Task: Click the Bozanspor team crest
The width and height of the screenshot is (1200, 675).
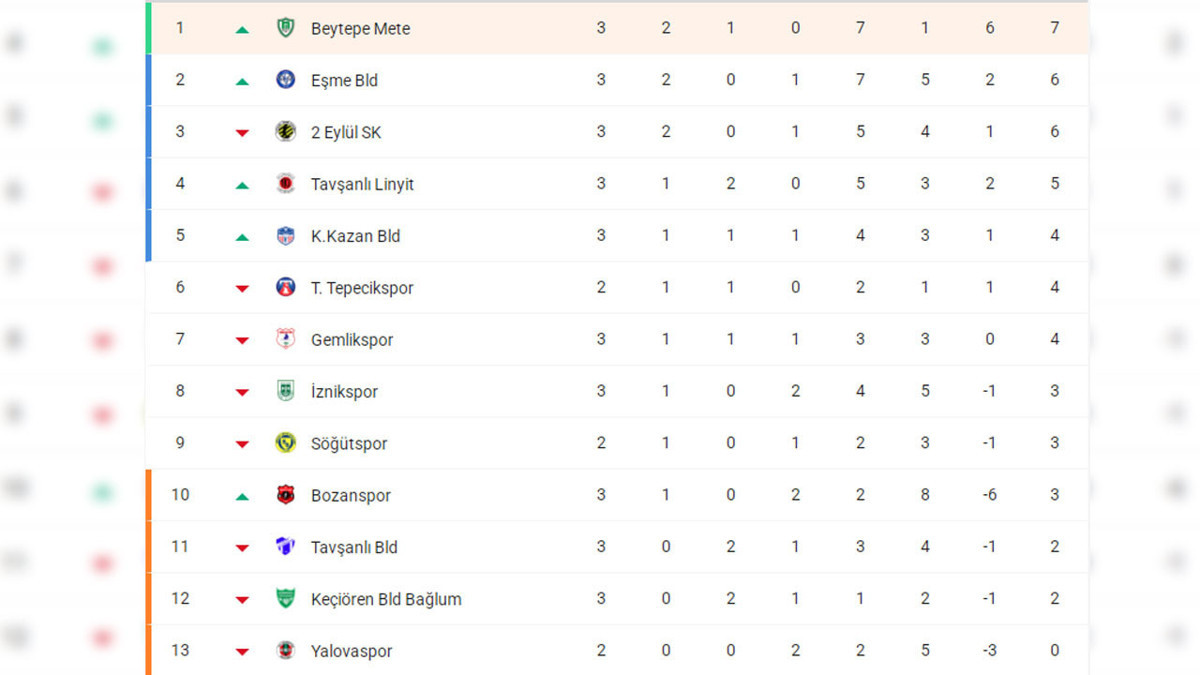Action: pos(285,495)
